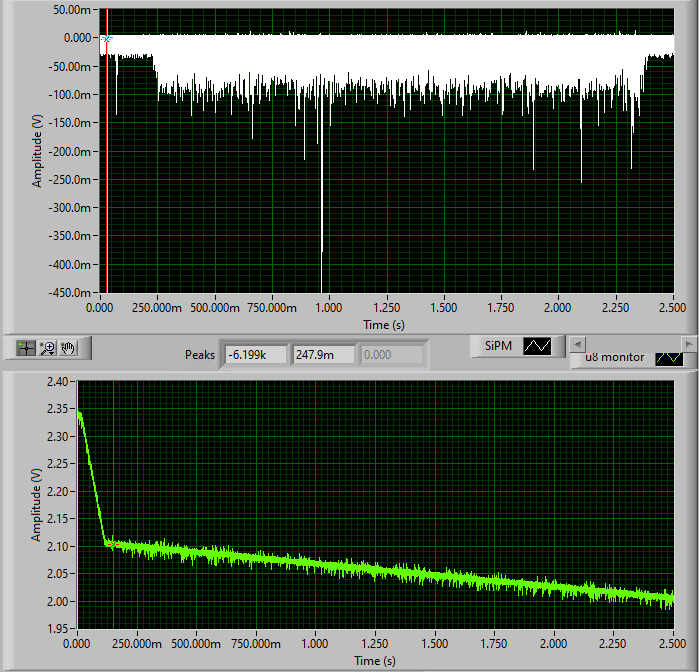Click the lower graph's Time (s) axis title

[375, 661]
